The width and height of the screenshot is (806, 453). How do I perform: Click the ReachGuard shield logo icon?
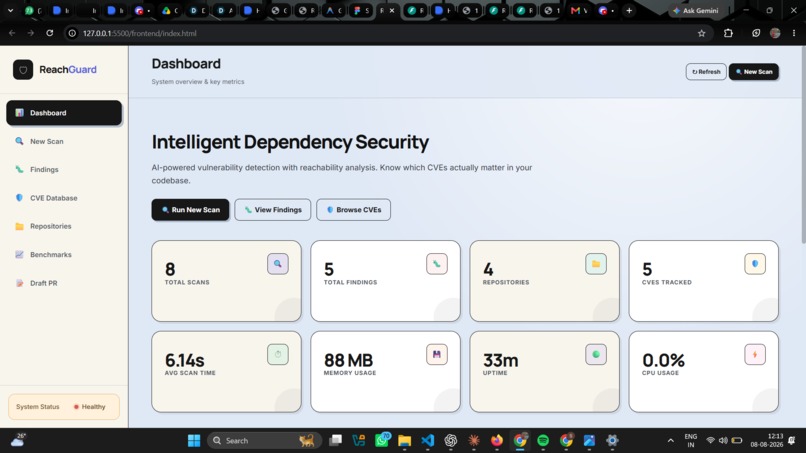tap(23, 69)
